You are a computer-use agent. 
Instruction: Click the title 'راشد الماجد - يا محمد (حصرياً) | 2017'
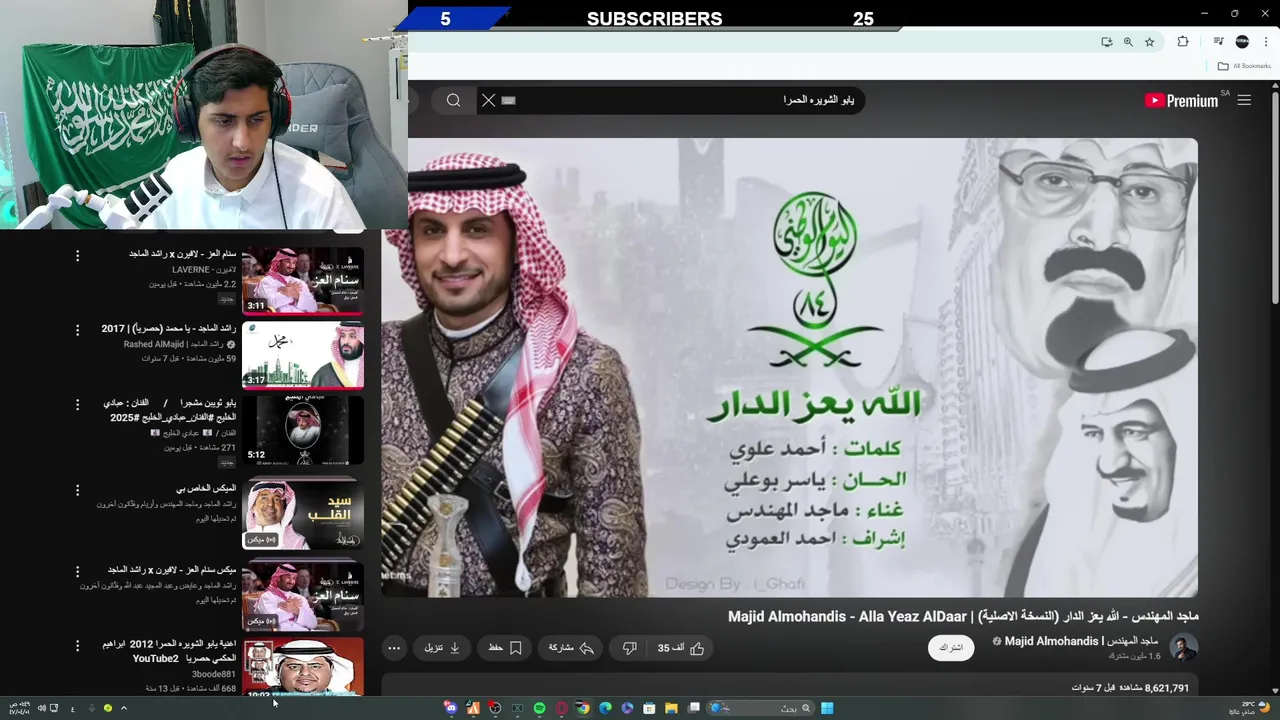click(x=168, y=328)
